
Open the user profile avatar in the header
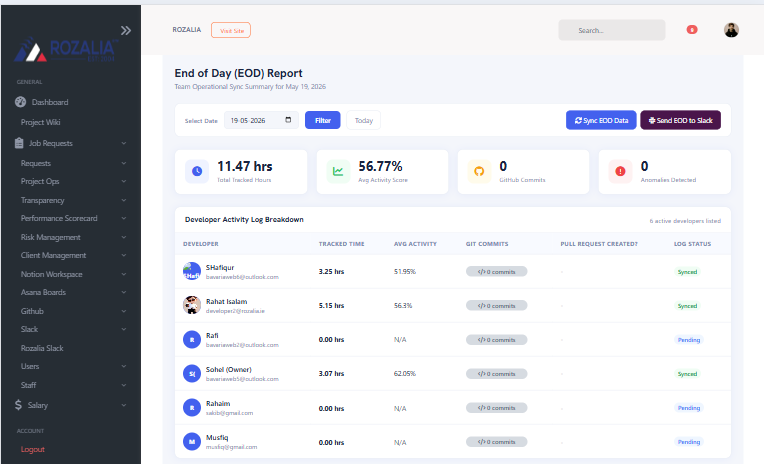(x=731, y=30)
